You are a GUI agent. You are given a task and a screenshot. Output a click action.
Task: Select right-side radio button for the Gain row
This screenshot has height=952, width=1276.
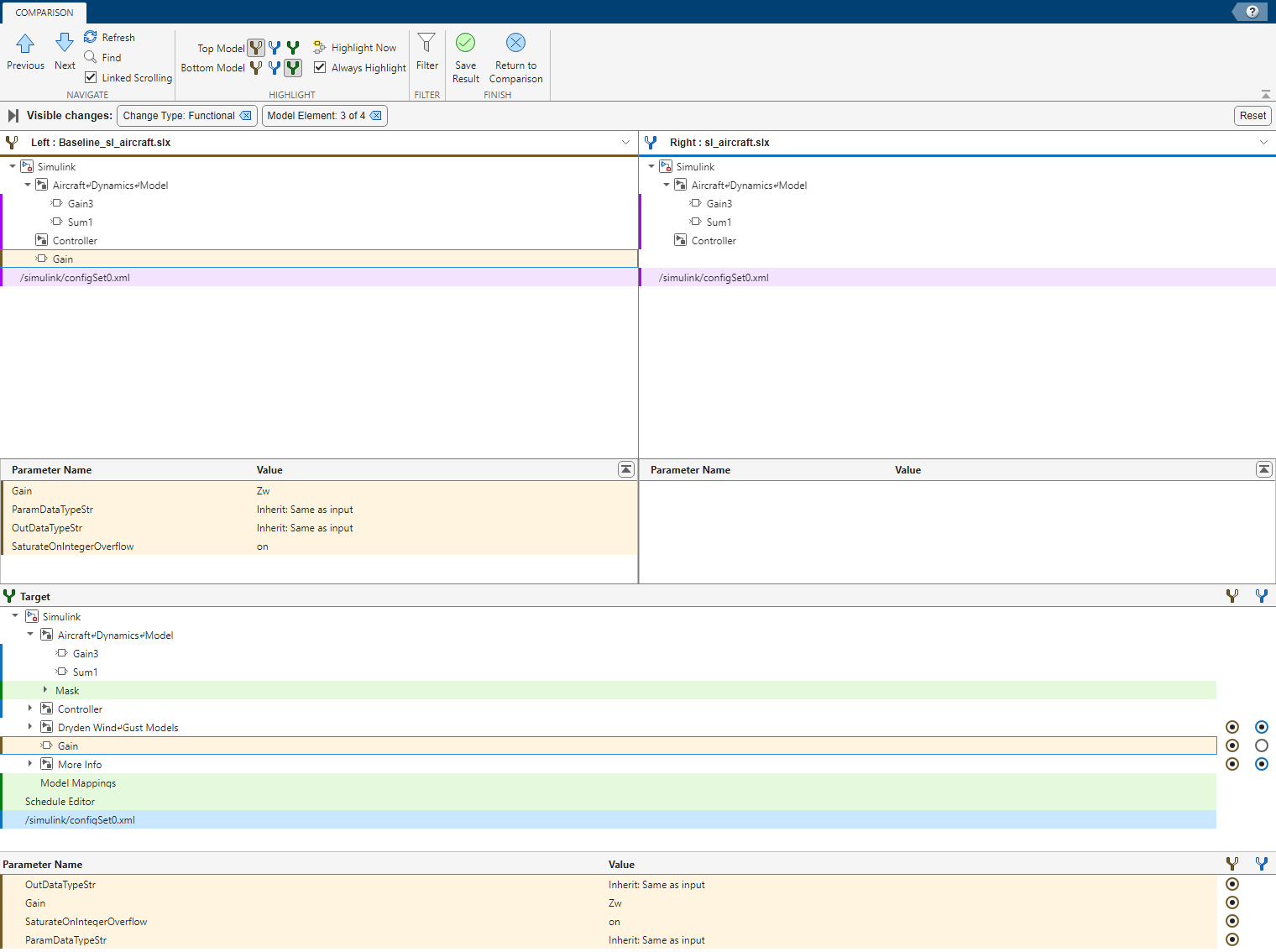pos(1262,745)
